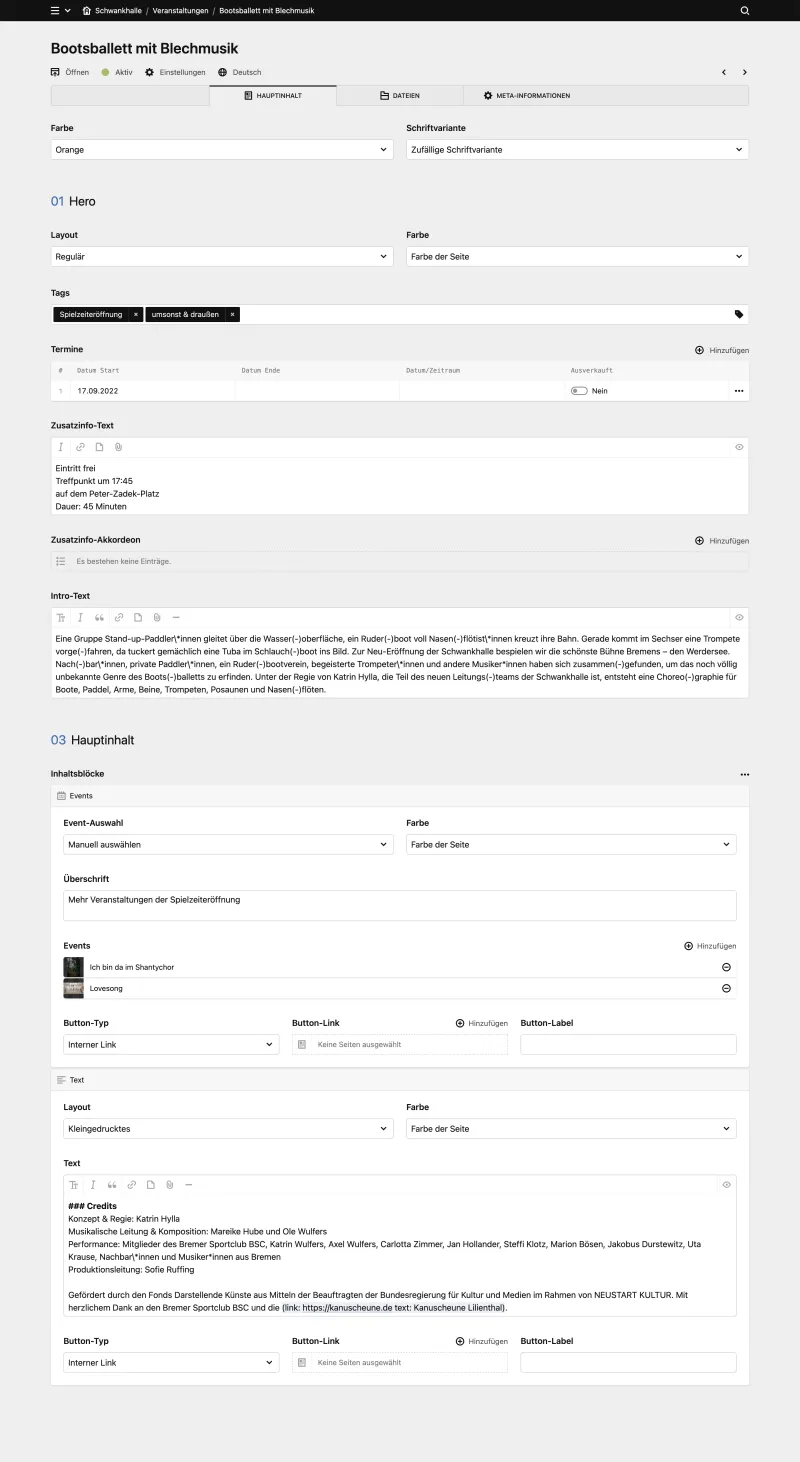Open the search icon in the top bar

pos(745,11)
